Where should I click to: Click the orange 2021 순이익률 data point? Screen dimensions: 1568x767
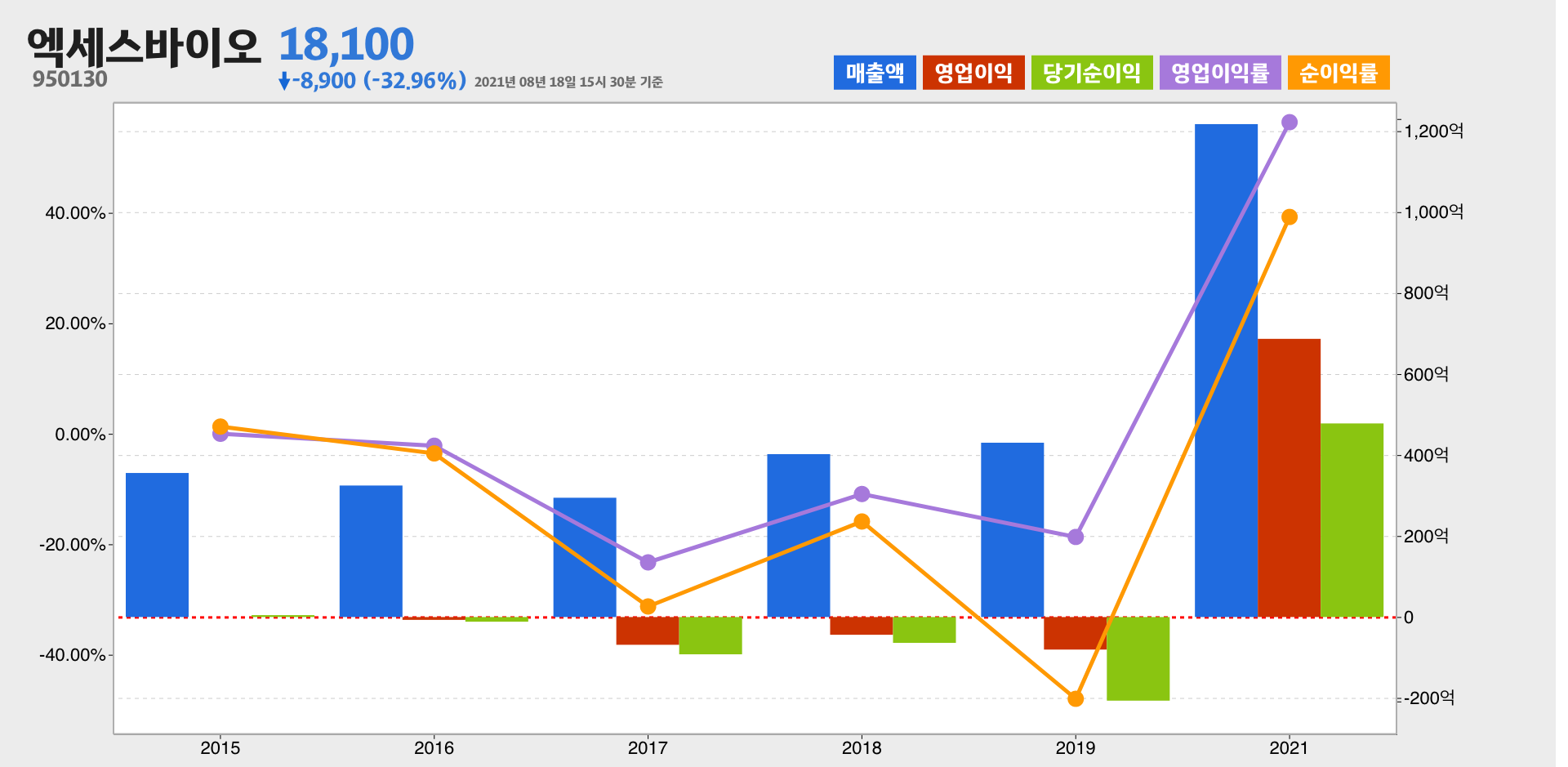coord(1290,217)
